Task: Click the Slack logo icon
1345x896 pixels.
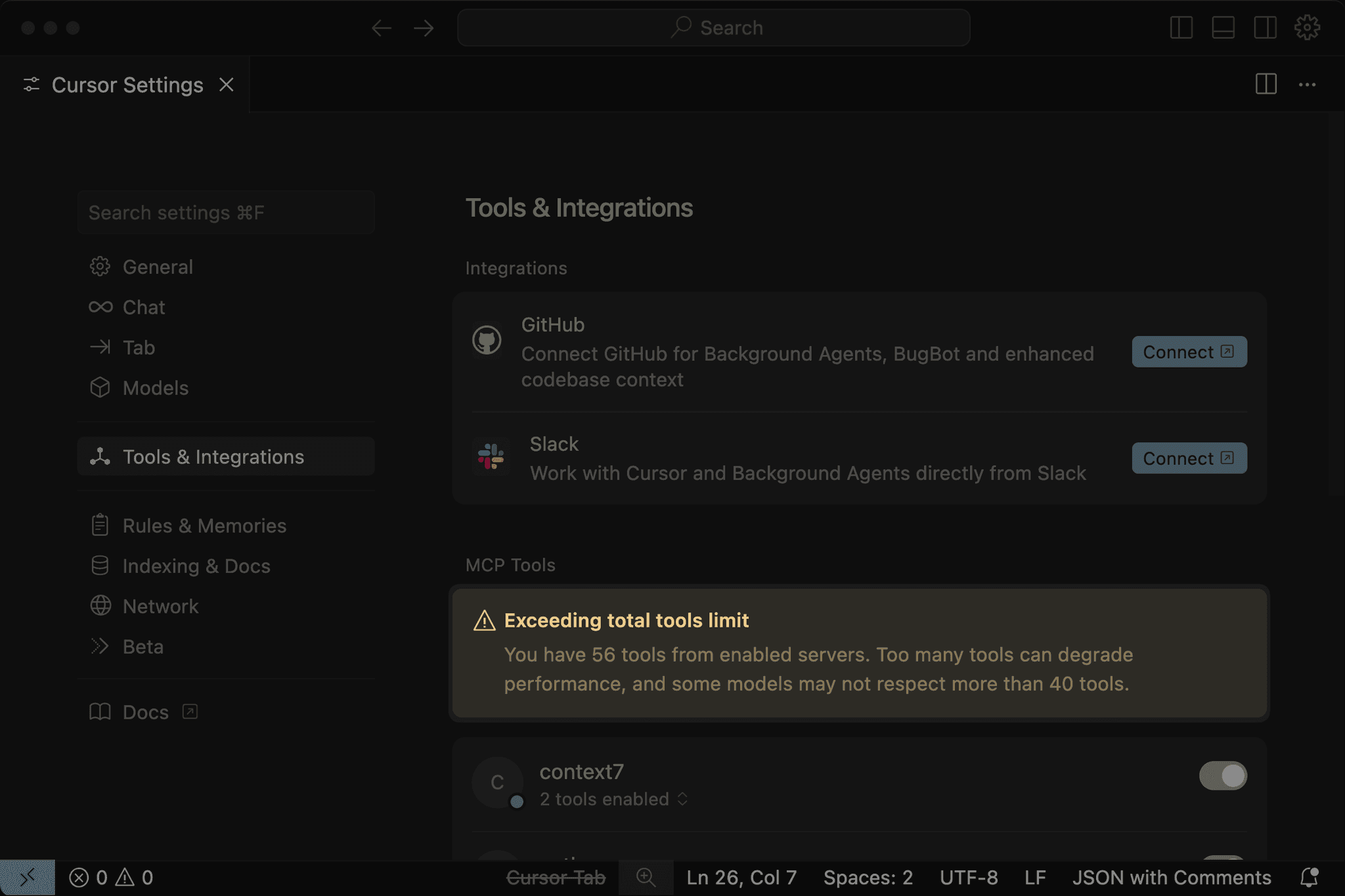Action: 491,456
